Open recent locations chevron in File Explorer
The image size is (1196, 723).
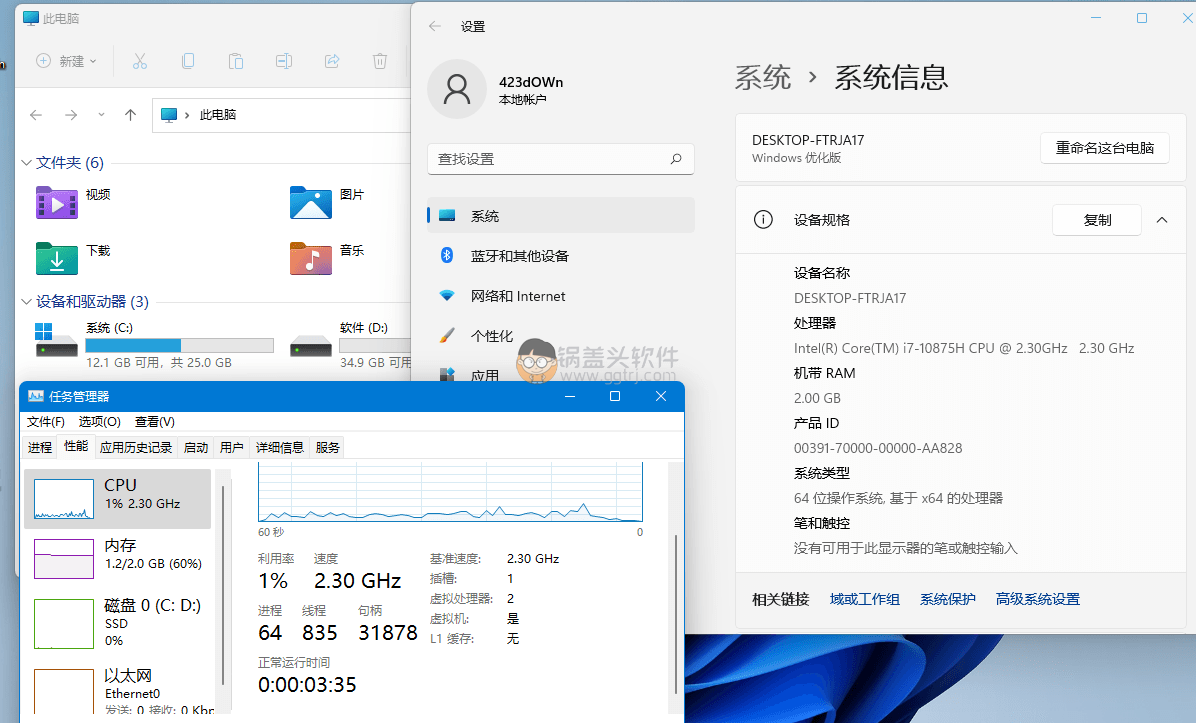[101, 114]
